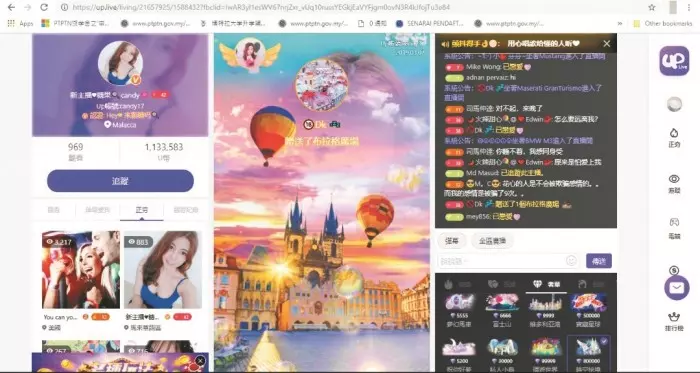Open the Chrome three-dot menu
700x373 pixels.
[689, 7]
